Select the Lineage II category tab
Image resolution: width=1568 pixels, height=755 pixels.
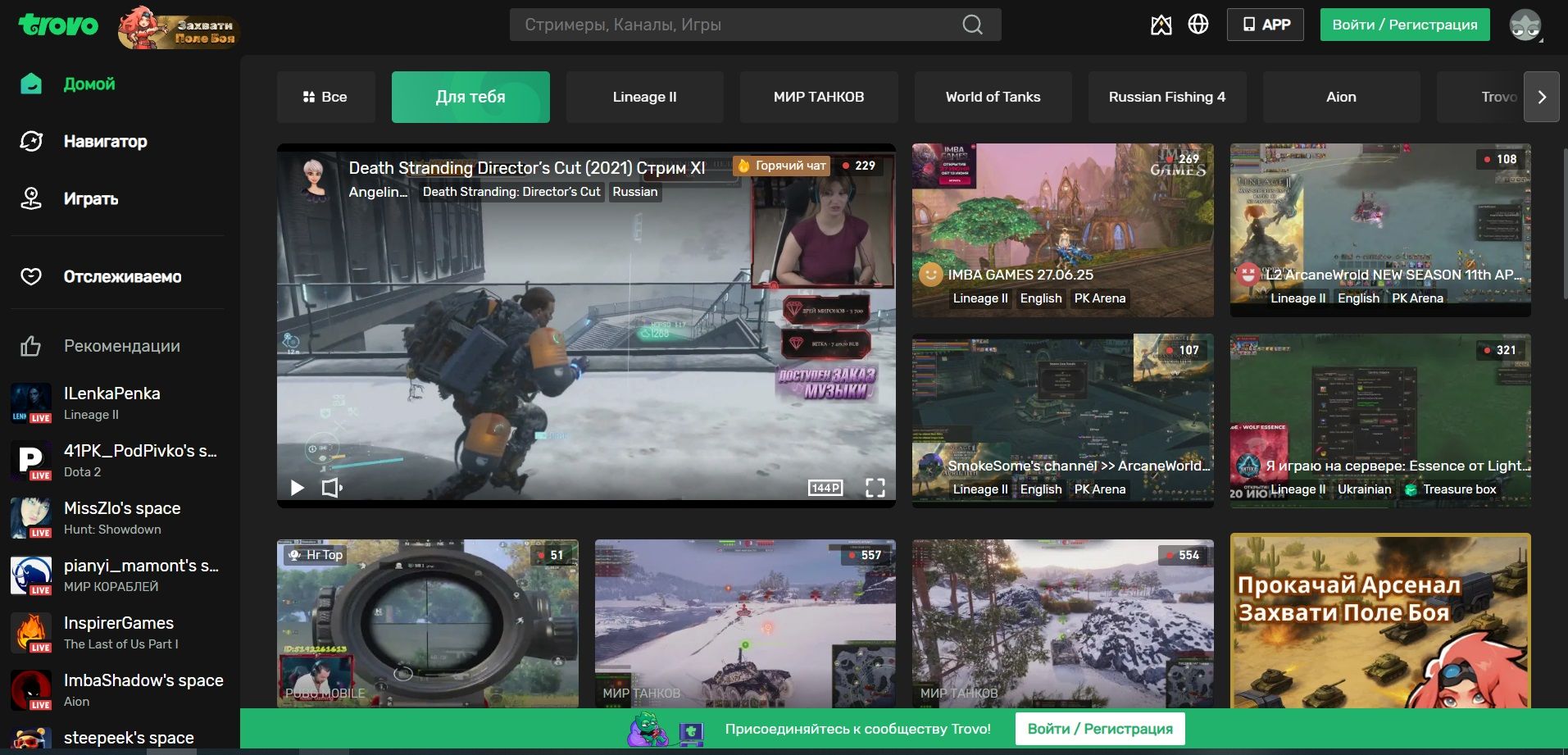click(644, 97)
